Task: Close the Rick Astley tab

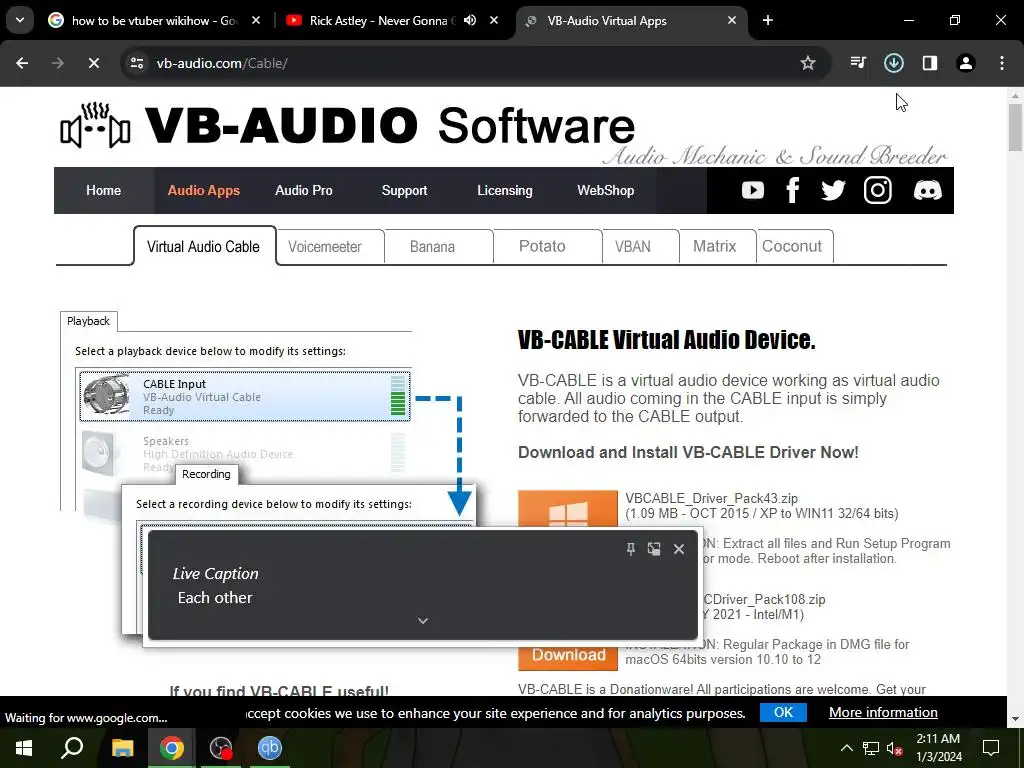Action: [494, 20]
